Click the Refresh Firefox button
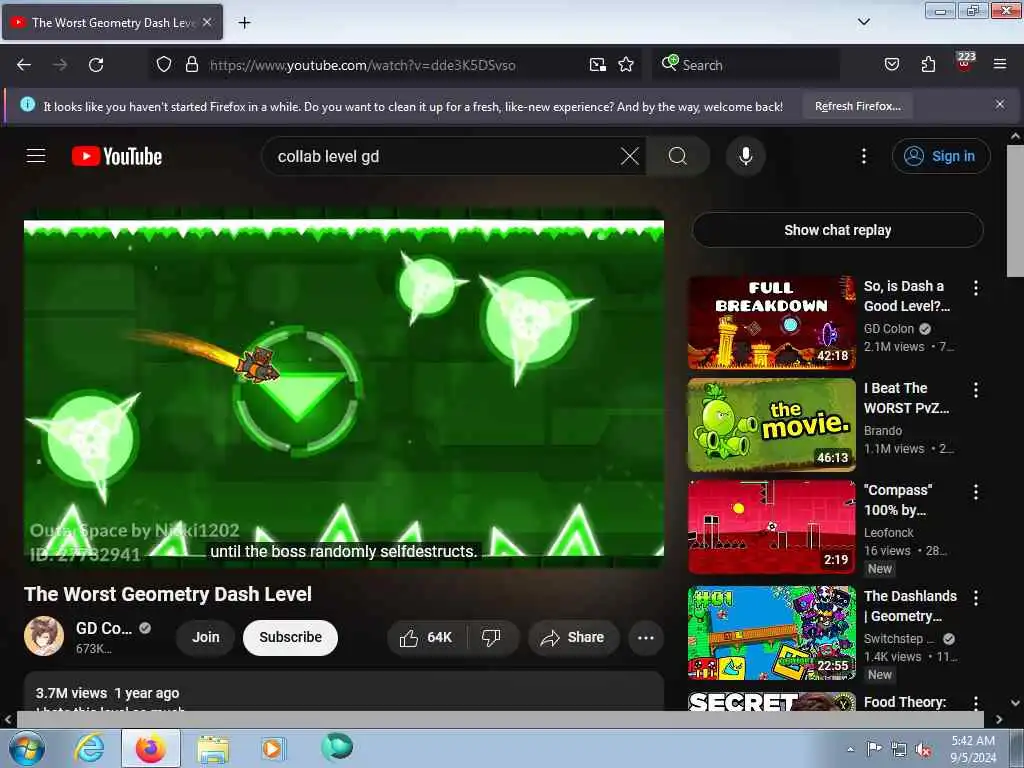This screenshot has width=1024, height=768. click(x=857, y=106)
